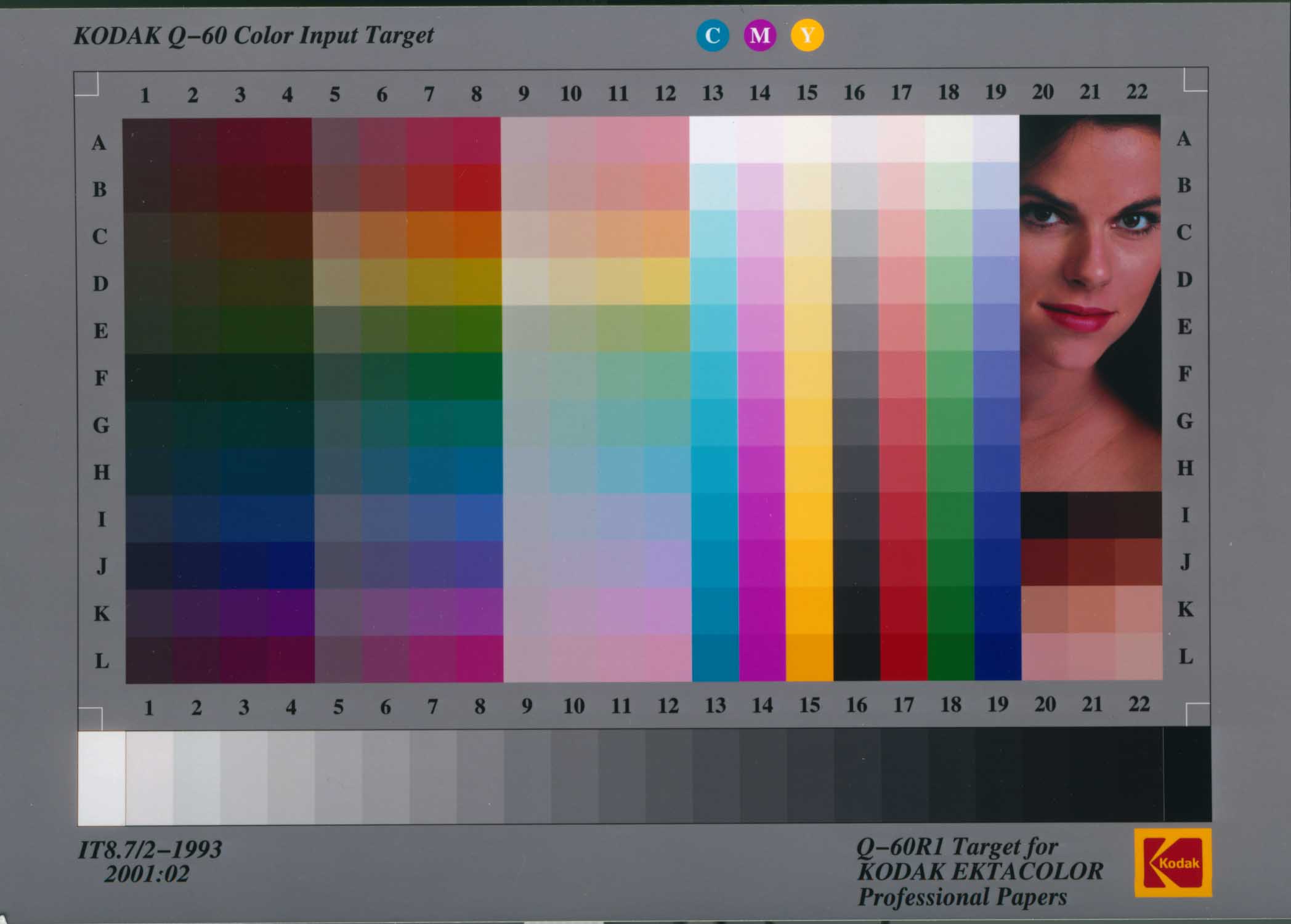1291x924 pixels.
Task: Pick the color patch at grid cell F8
Action: pos(479,376)
